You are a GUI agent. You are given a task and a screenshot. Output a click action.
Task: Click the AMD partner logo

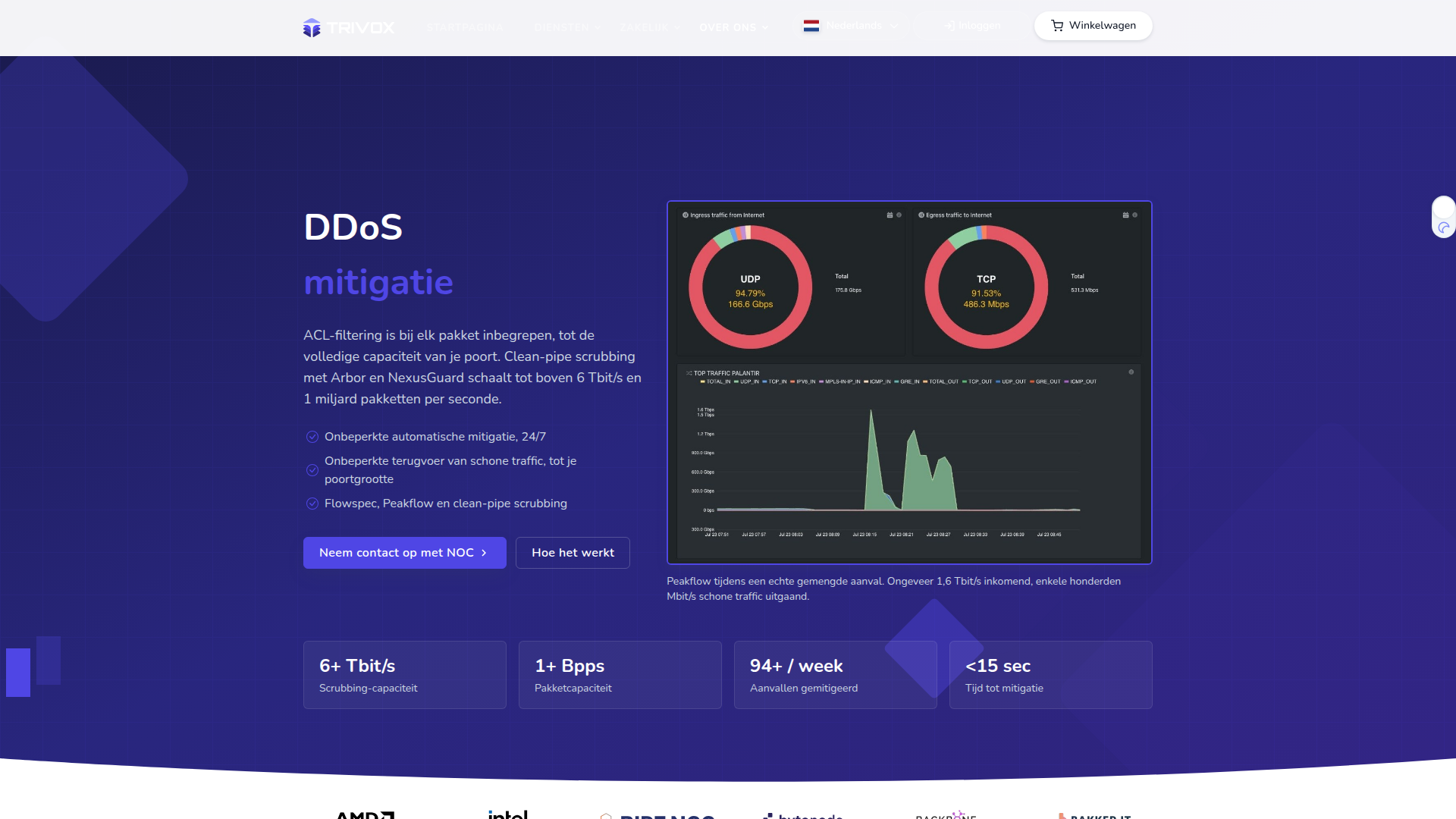pos(365,815)
